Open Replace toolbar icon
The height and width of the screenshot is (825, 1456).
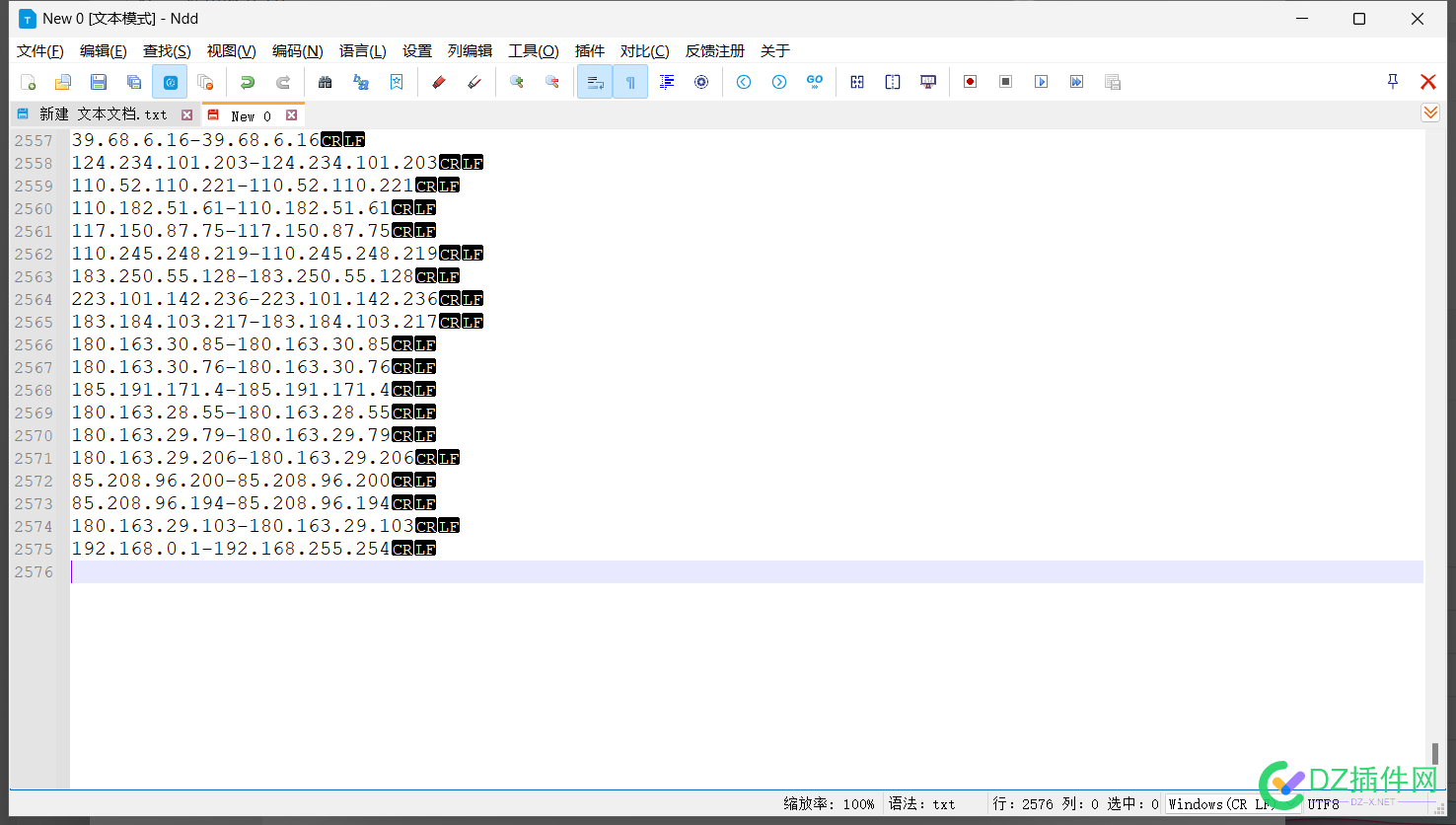tap(361, 82)
